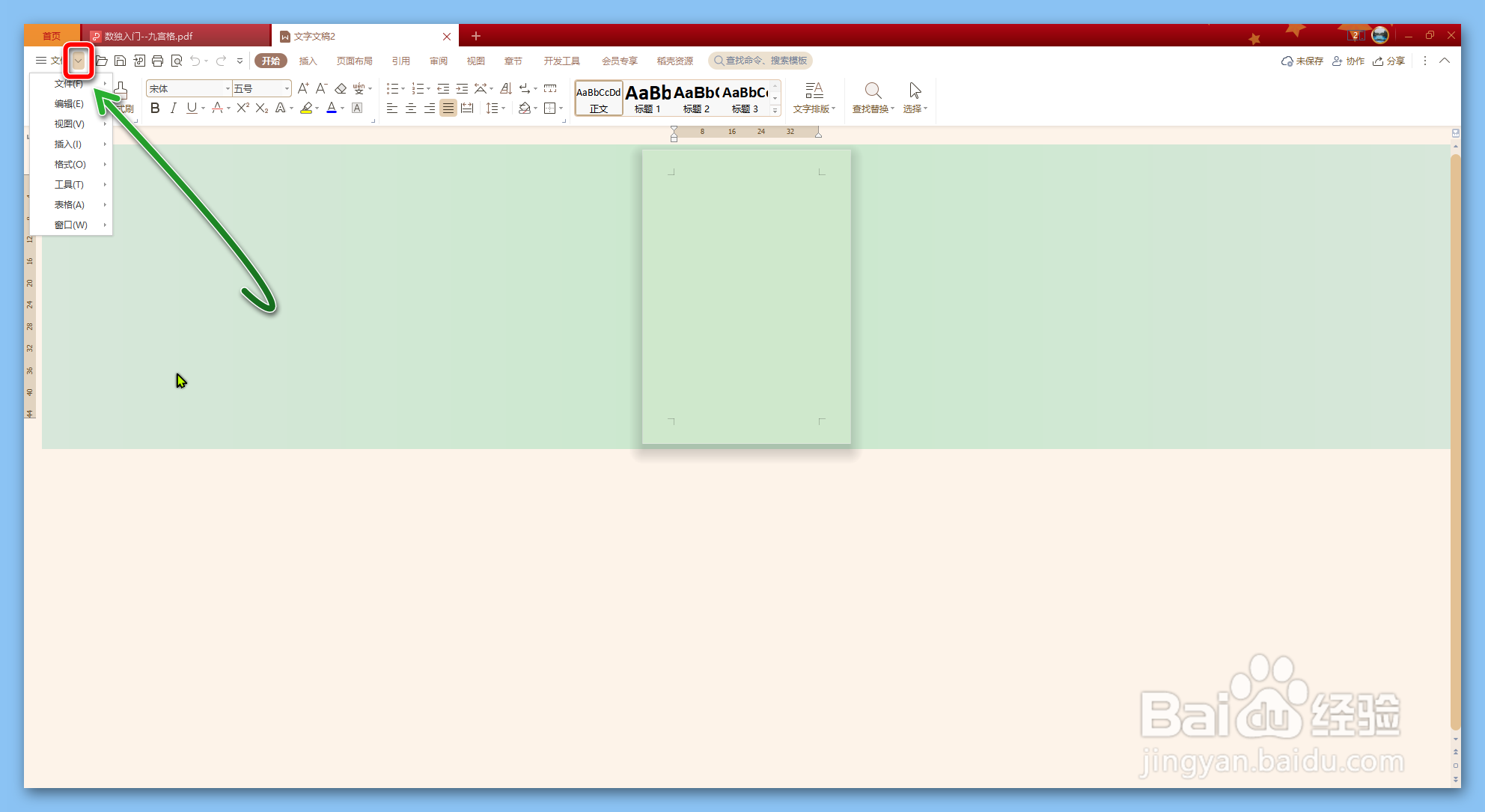Open Print Preview
The height and width of the screenshot is (812, 1485).
pos(177,61)
